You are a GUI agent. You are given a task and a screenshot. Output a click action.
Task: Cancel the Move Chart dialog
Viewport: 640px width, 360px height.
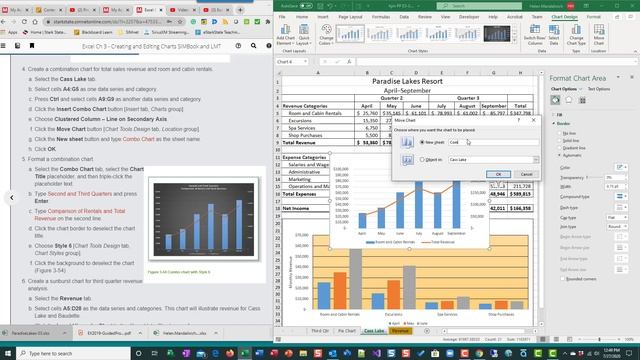tap(526, 174)
